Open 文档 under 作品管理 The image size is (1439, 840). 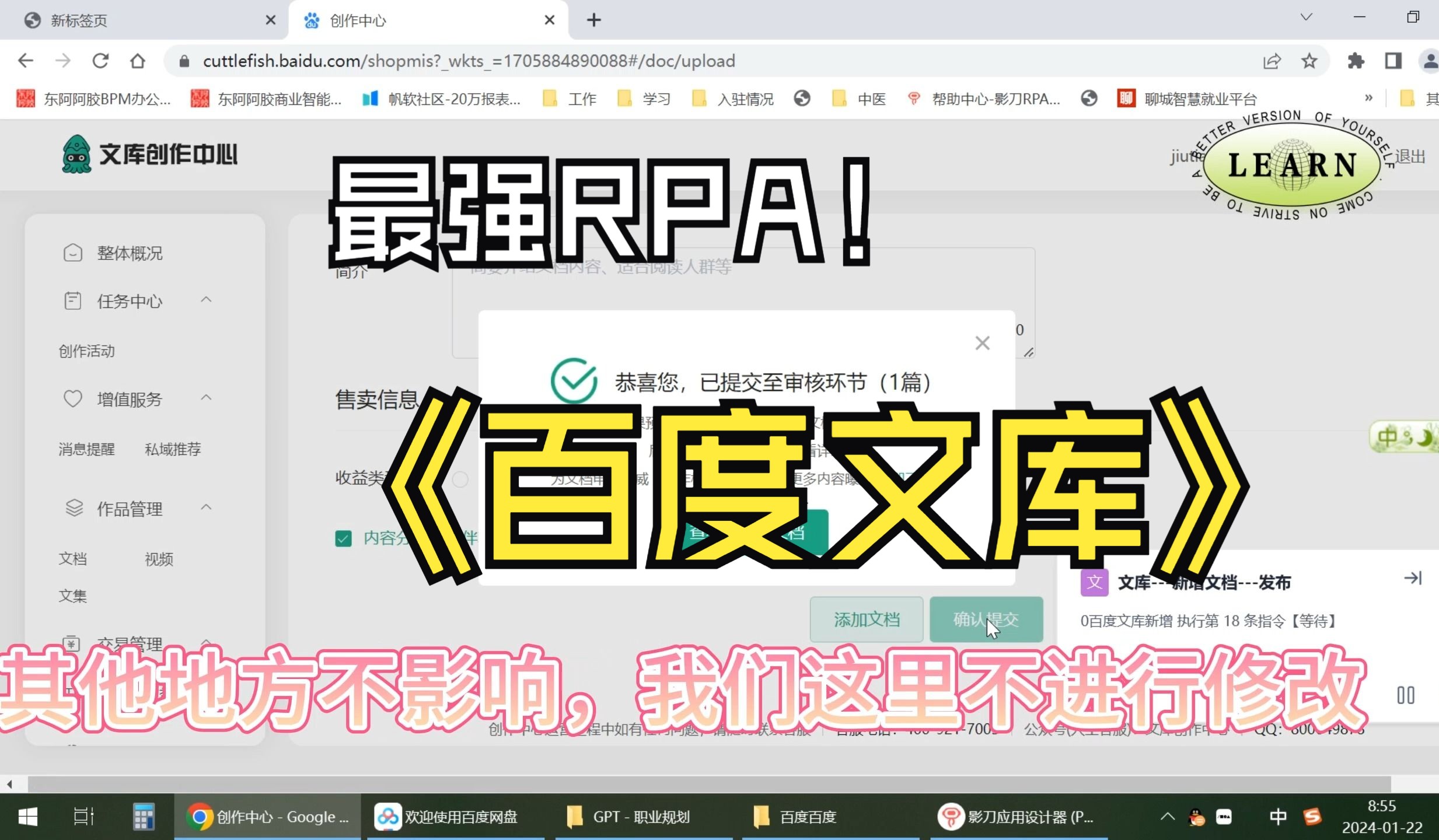tap(72, 559)
